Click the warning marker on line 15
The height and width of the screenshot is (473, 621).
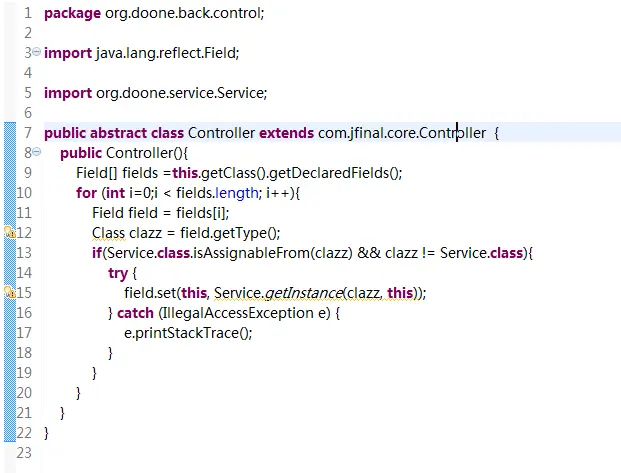coord(10,292)
